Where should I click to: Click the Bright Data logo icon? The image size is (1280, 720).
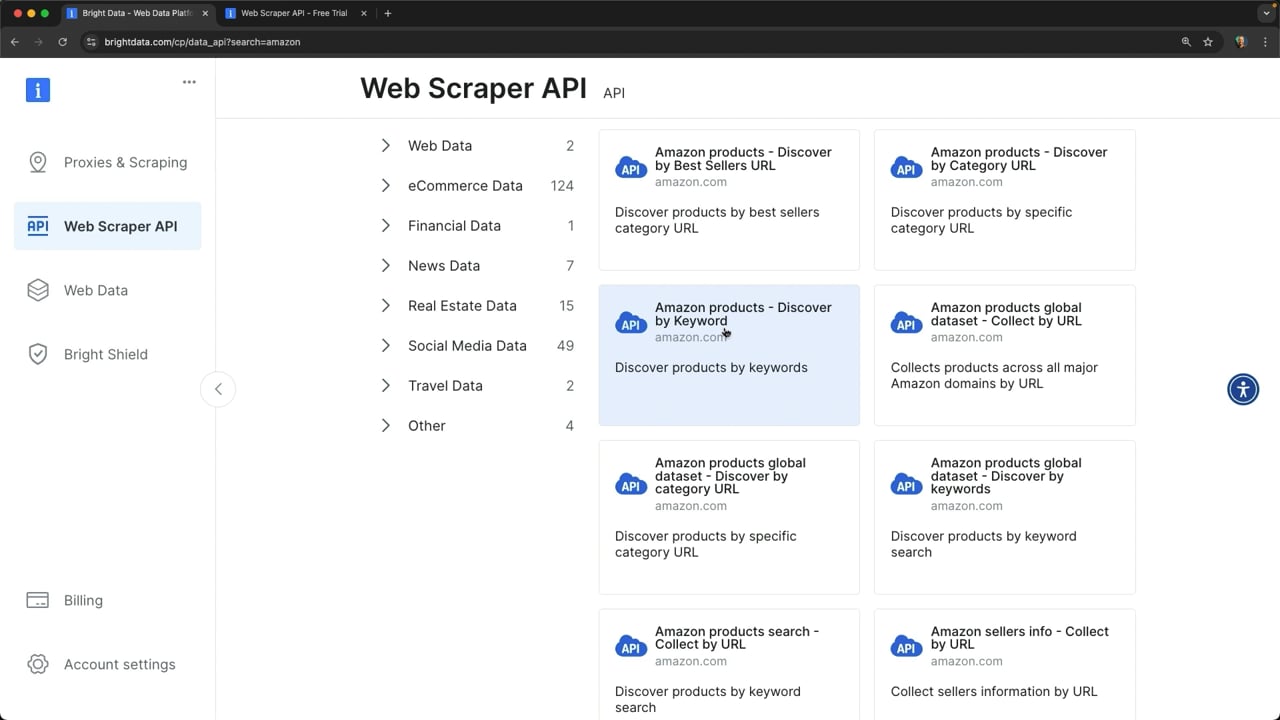(38, 90)
